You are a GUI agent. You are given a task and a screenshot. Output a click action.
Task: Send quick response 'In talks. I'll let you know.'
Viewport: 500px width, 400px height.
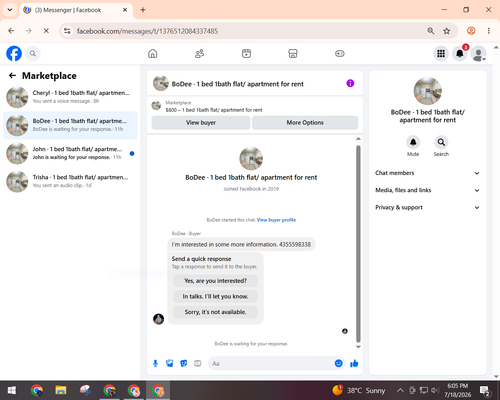click(x=215, y=296)
